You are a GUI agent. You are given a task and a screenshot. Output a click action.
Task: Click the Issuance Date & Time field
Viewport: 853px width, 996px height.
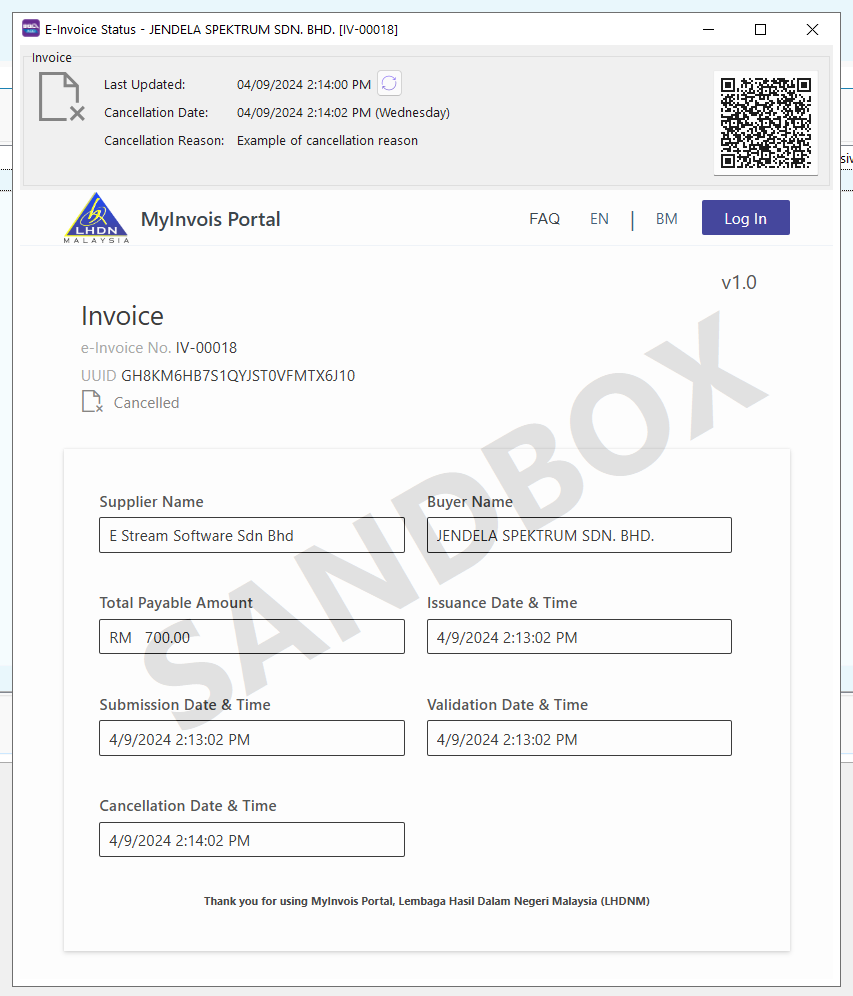pyautogui.click(x=579, y=637)
